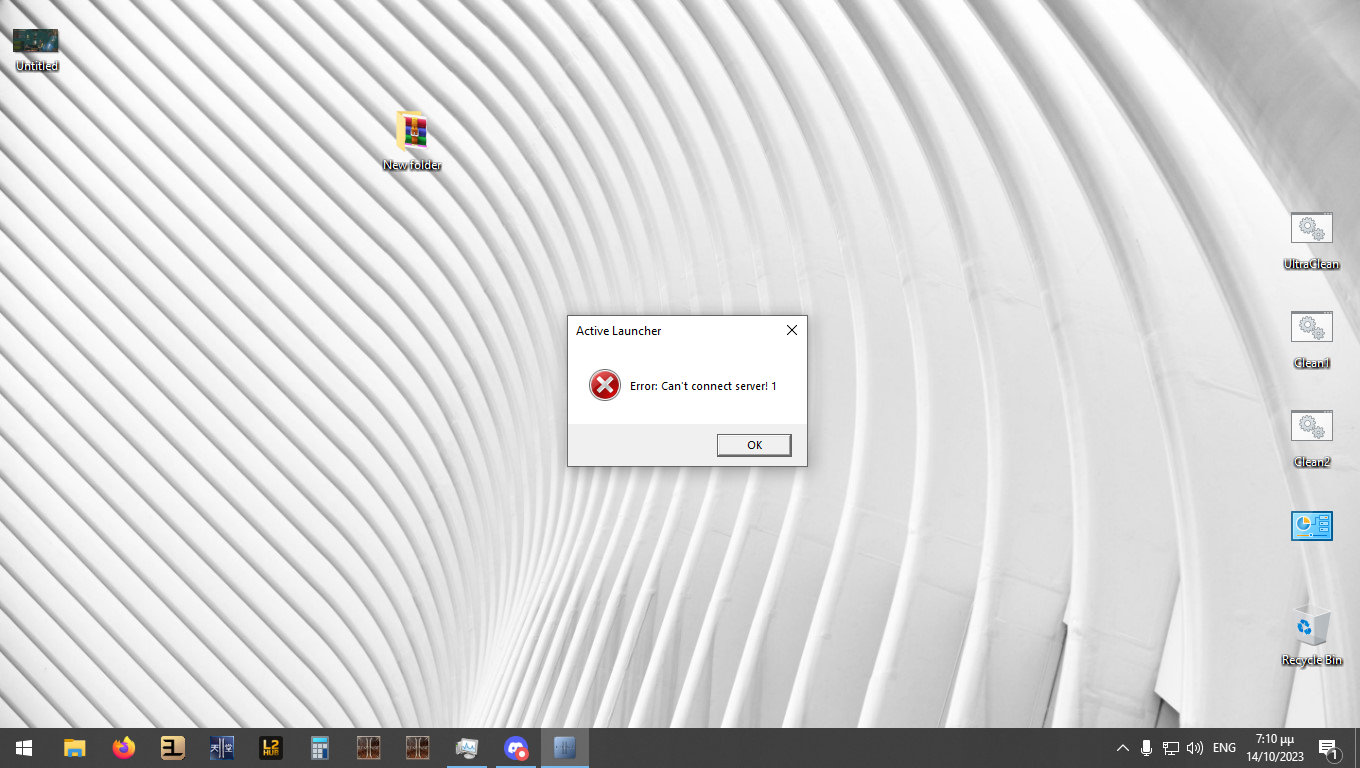Select the Clean1 desktop icon
Screen dimensions: 1360x768
1311,328
